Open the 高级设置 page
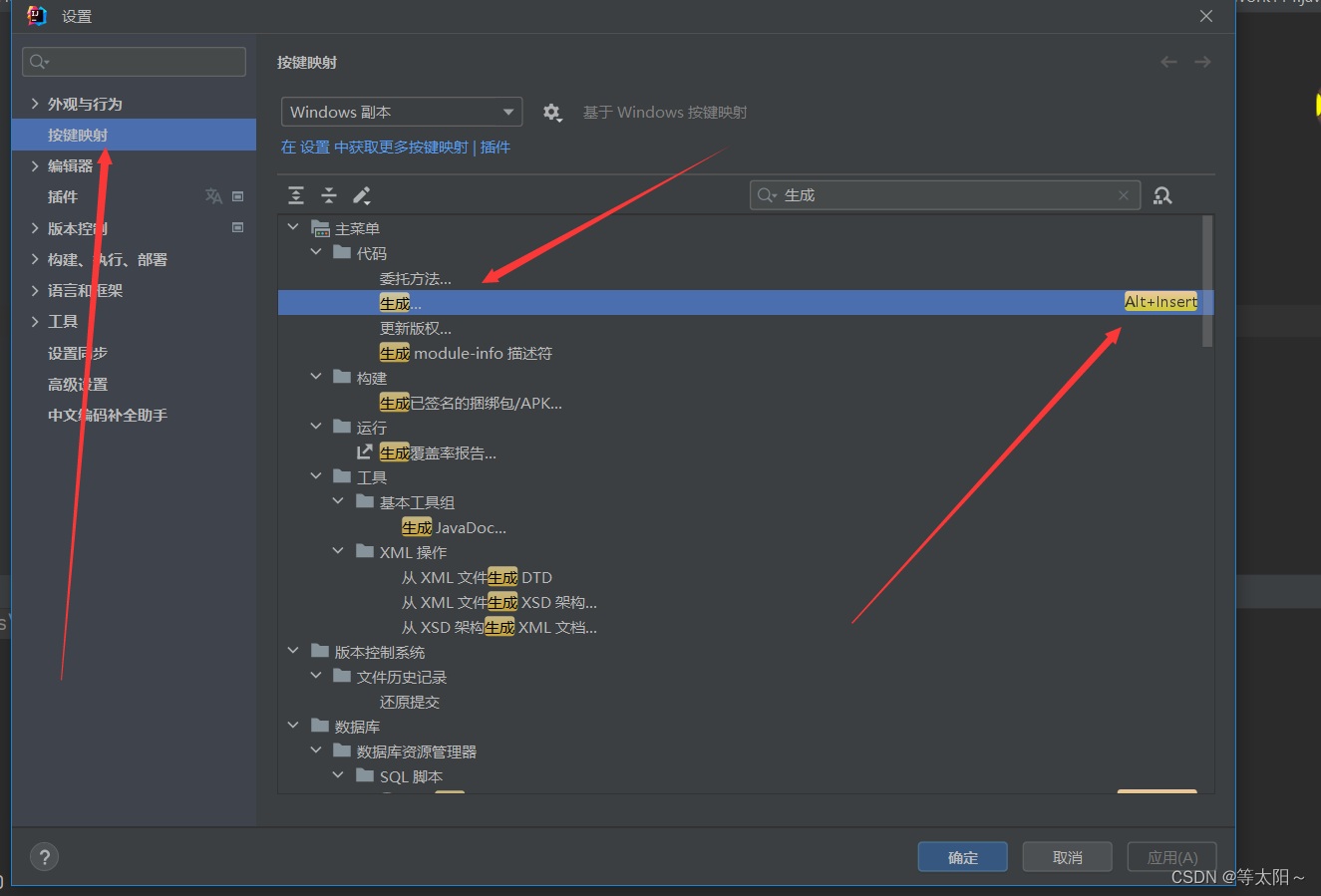 78,384
